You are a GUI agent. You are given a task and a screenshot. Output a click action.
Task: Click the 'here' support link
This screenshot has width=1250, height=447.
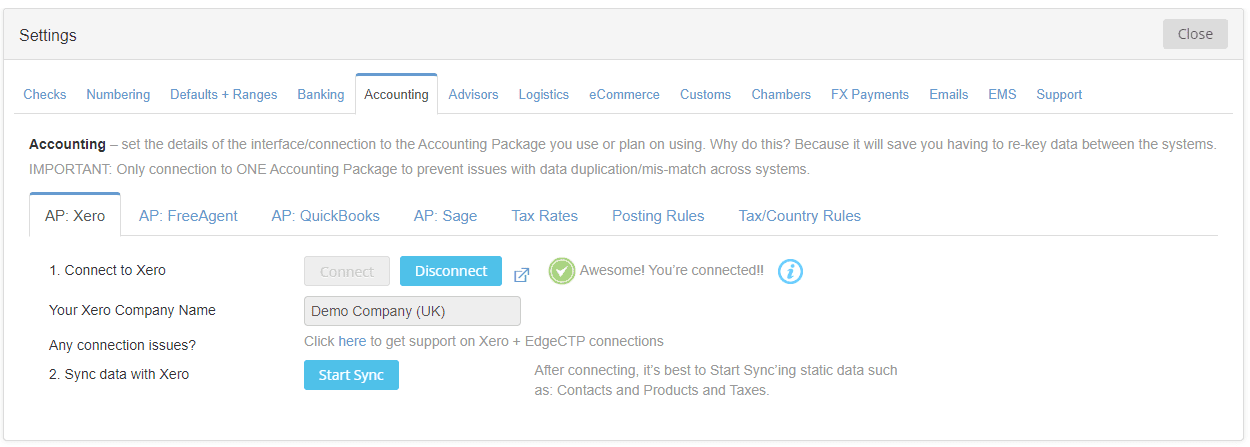coord(352,341)
